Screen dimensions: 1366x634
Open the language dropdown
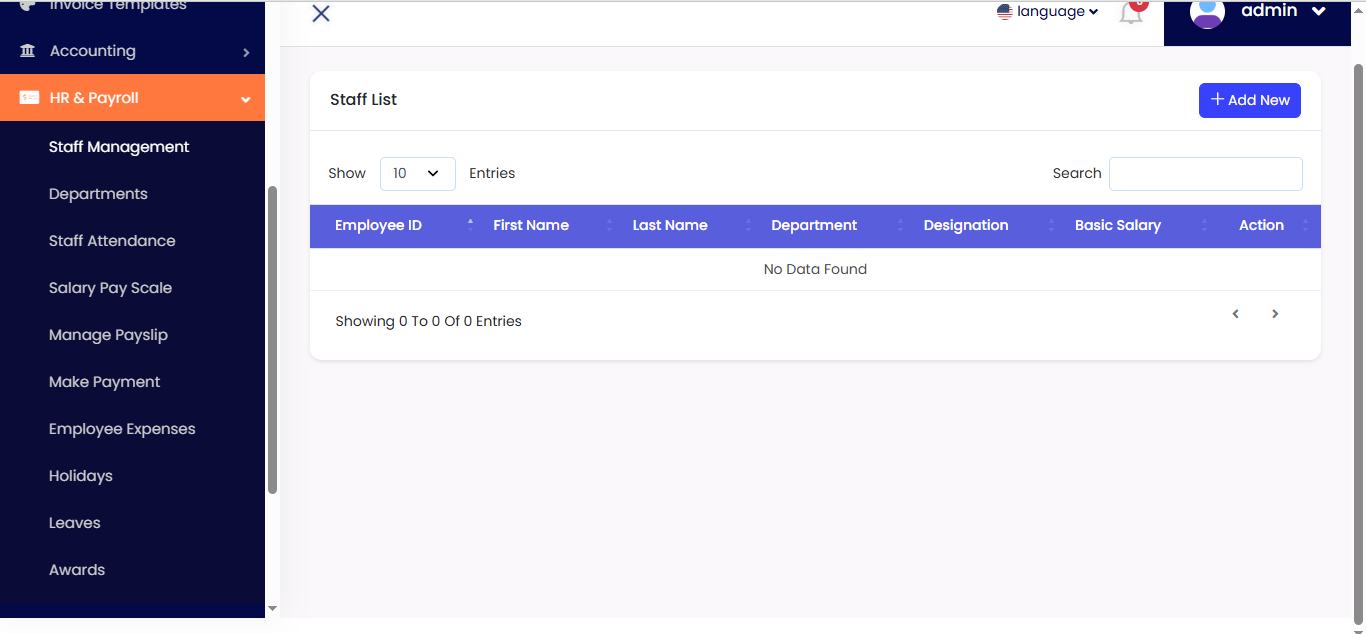[1048, 12]
